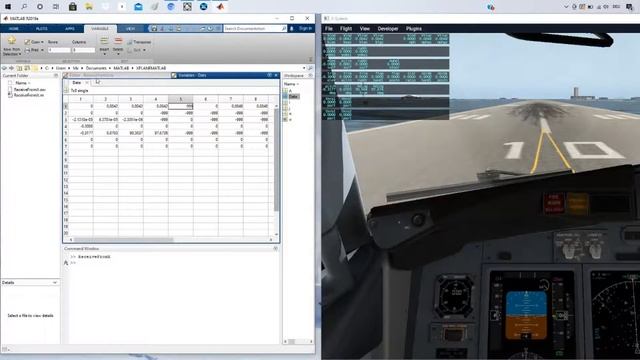Select the Data variable in Workspace
This screenshot has height=360, width=640.
pos(293,96)
